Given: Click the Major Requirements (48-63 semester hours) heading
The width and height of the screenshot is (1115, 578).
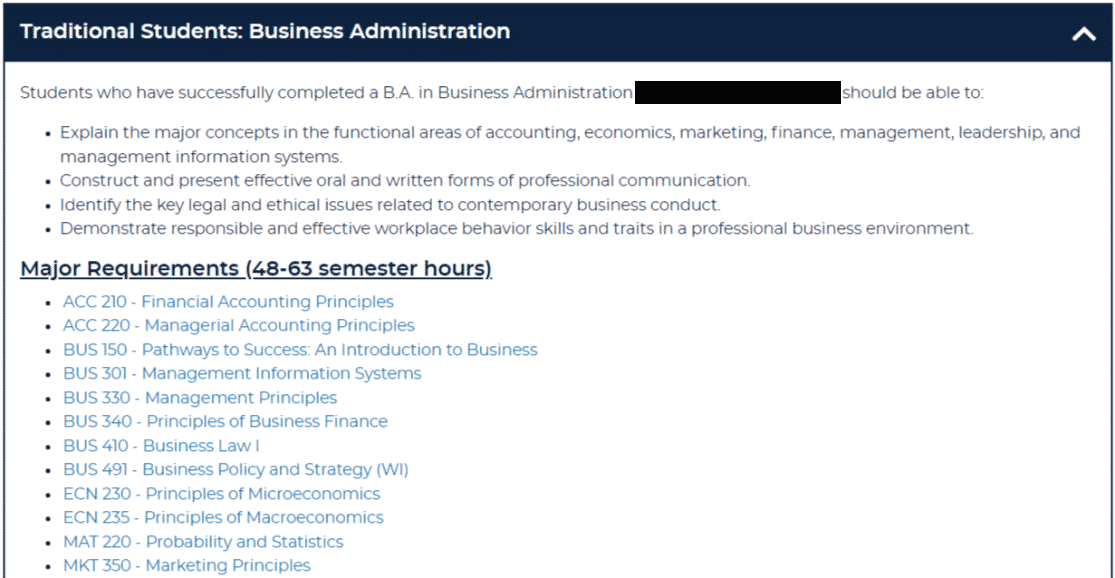Looking at the screenshot, I should 256,269.
